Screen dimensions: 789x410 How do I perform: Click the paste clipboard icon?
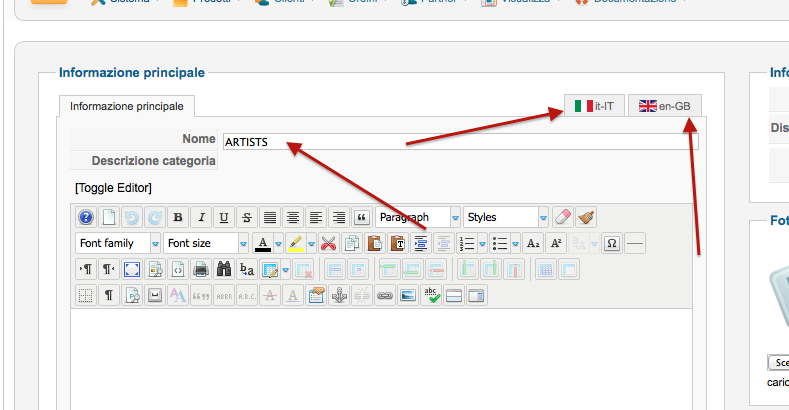coord(375,243)
